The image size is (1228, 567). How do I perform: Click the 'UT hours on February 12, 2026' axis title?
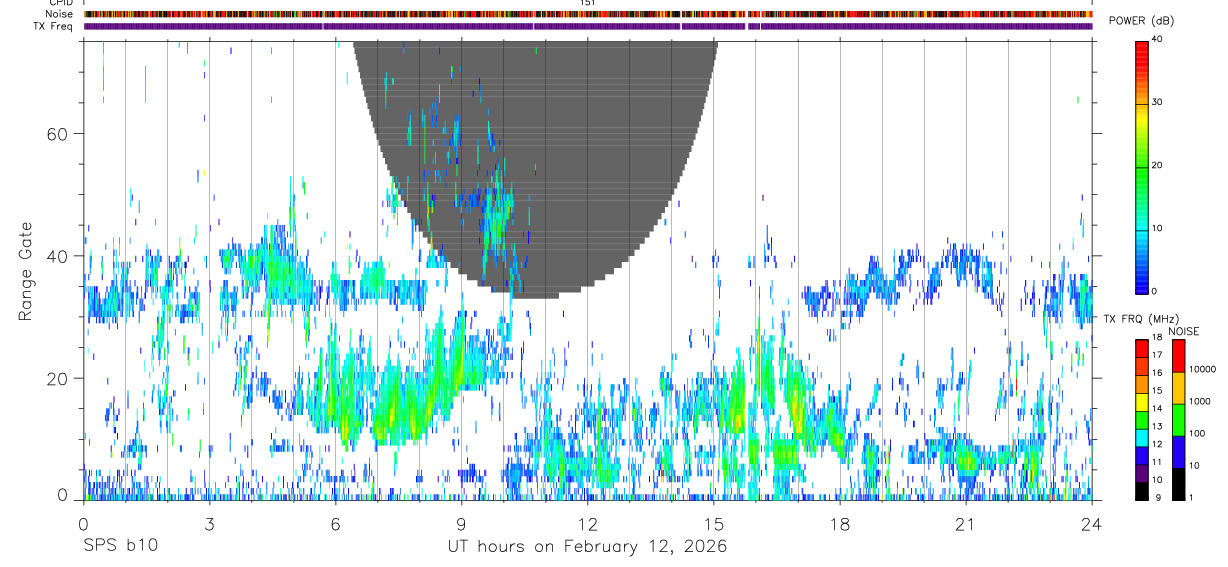pos(587,546)
